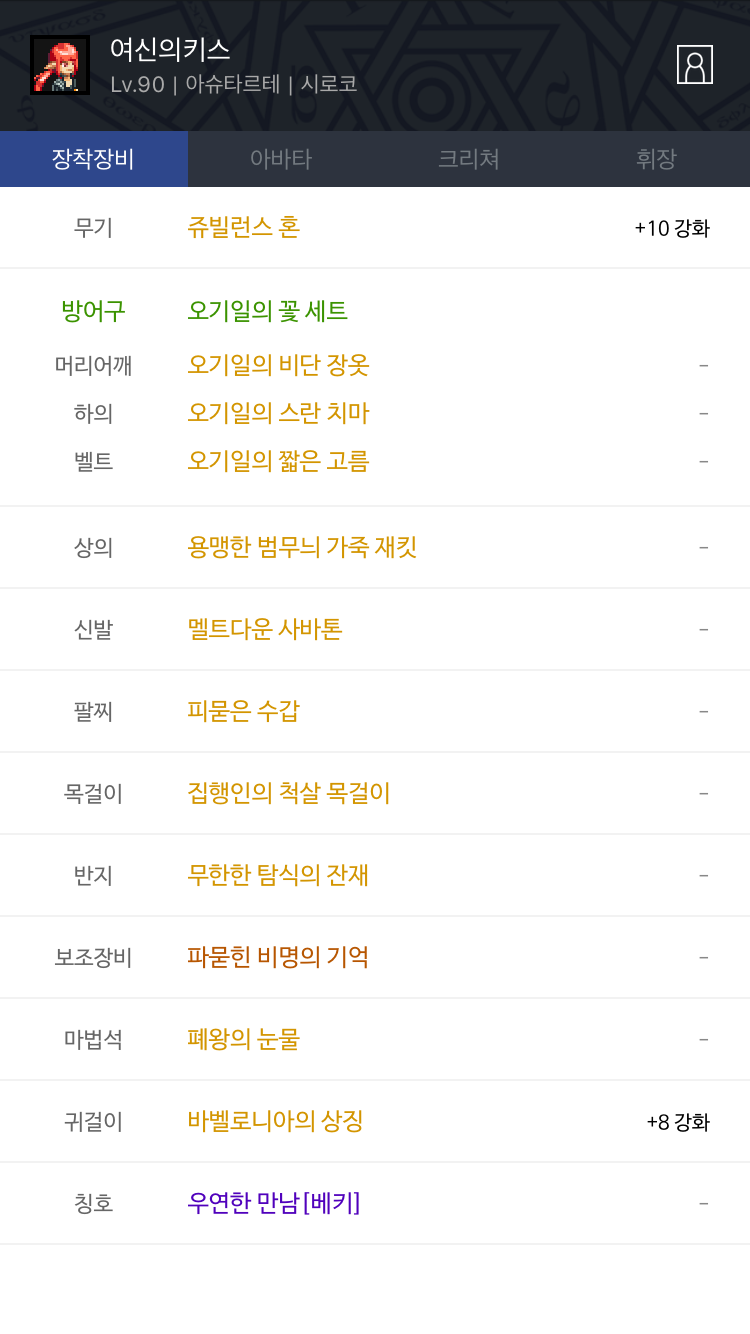Click magic stone 폐왕의 눈물
Viewport: 750px width, 1334px height.
244,1039
